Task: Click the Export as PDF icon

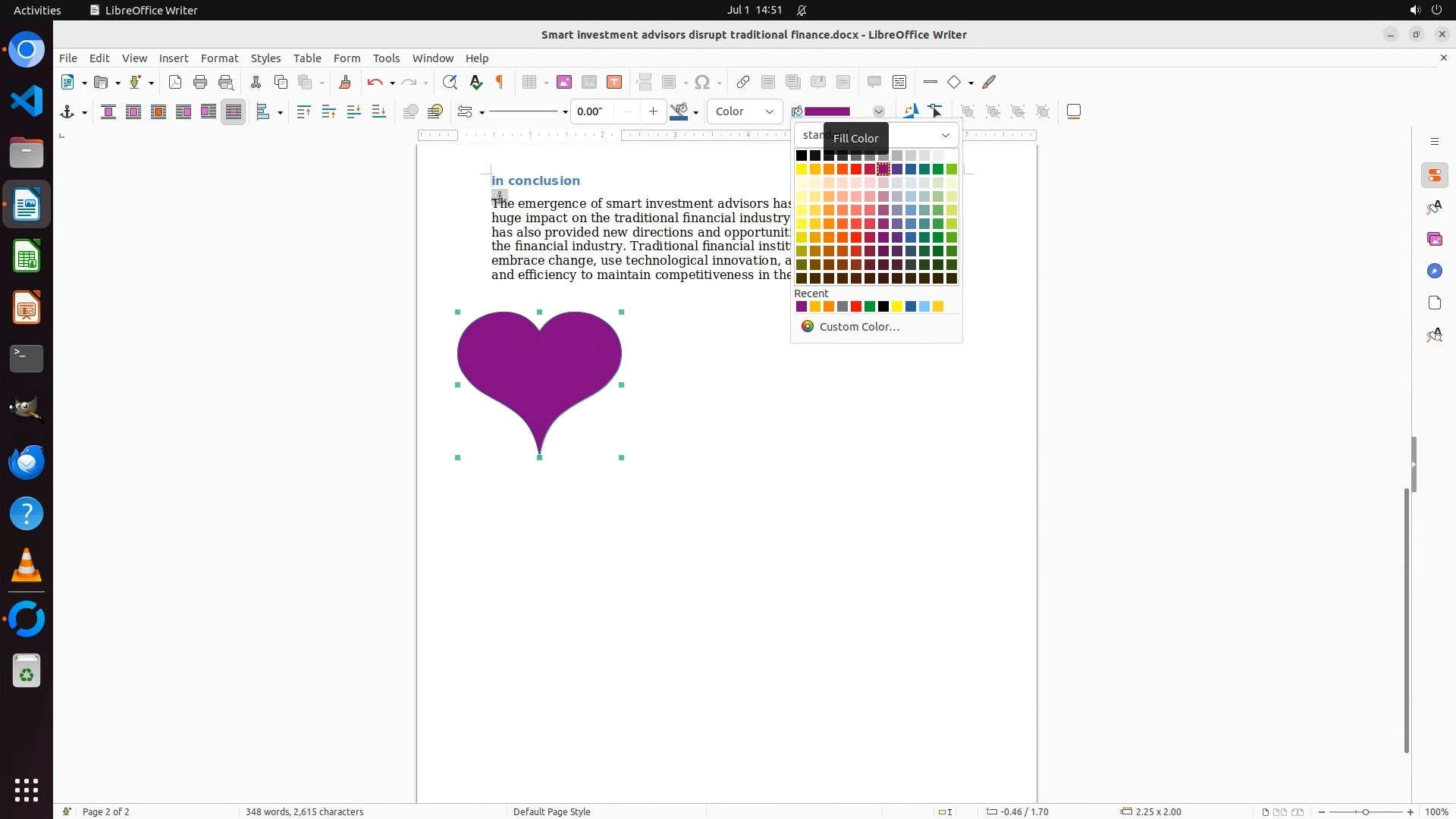Action: tap(175, 83)
